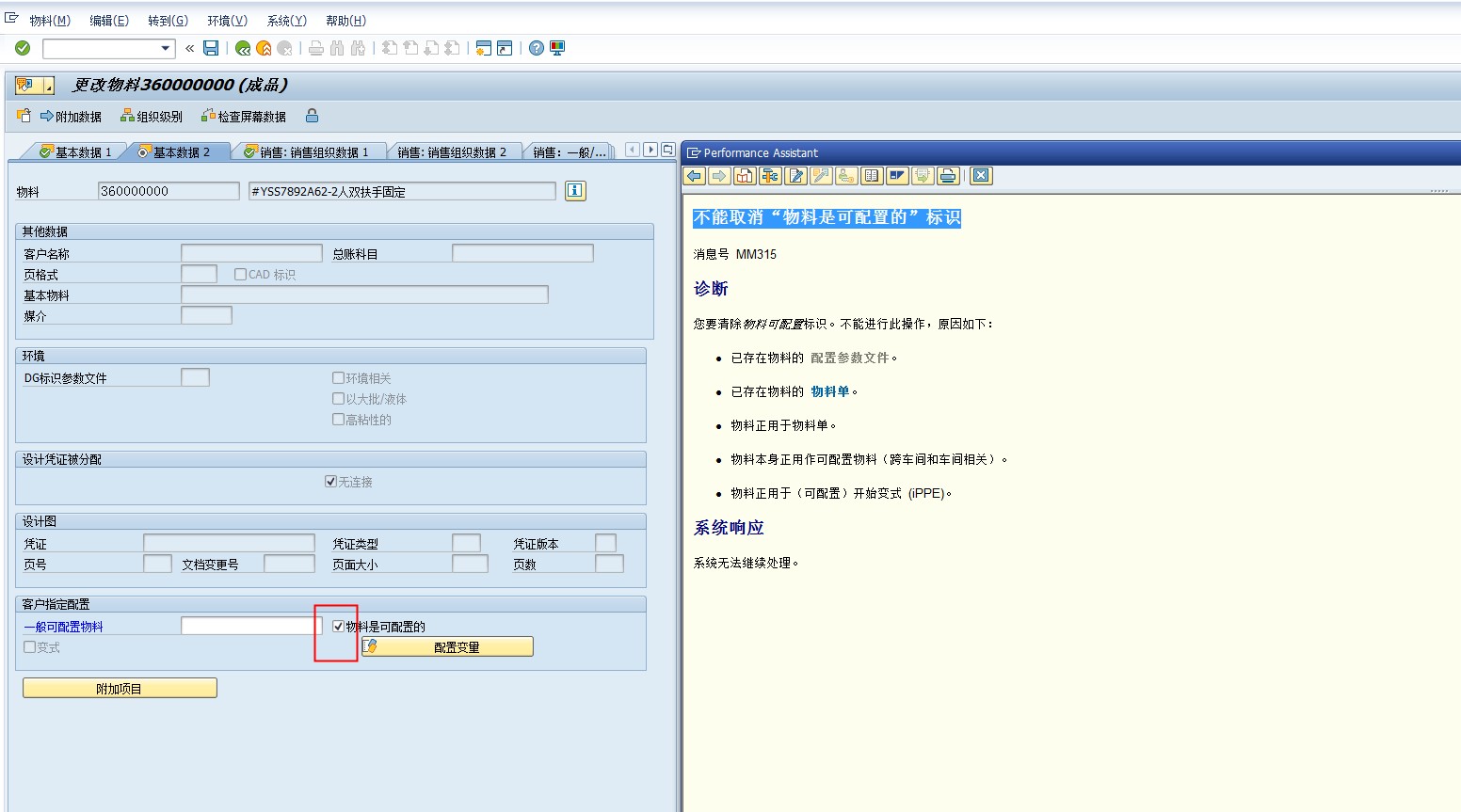The width and height of the screenshot is (1461, 812).
Task: Open the command field dropdown arrow
Action: pos(166,48)
